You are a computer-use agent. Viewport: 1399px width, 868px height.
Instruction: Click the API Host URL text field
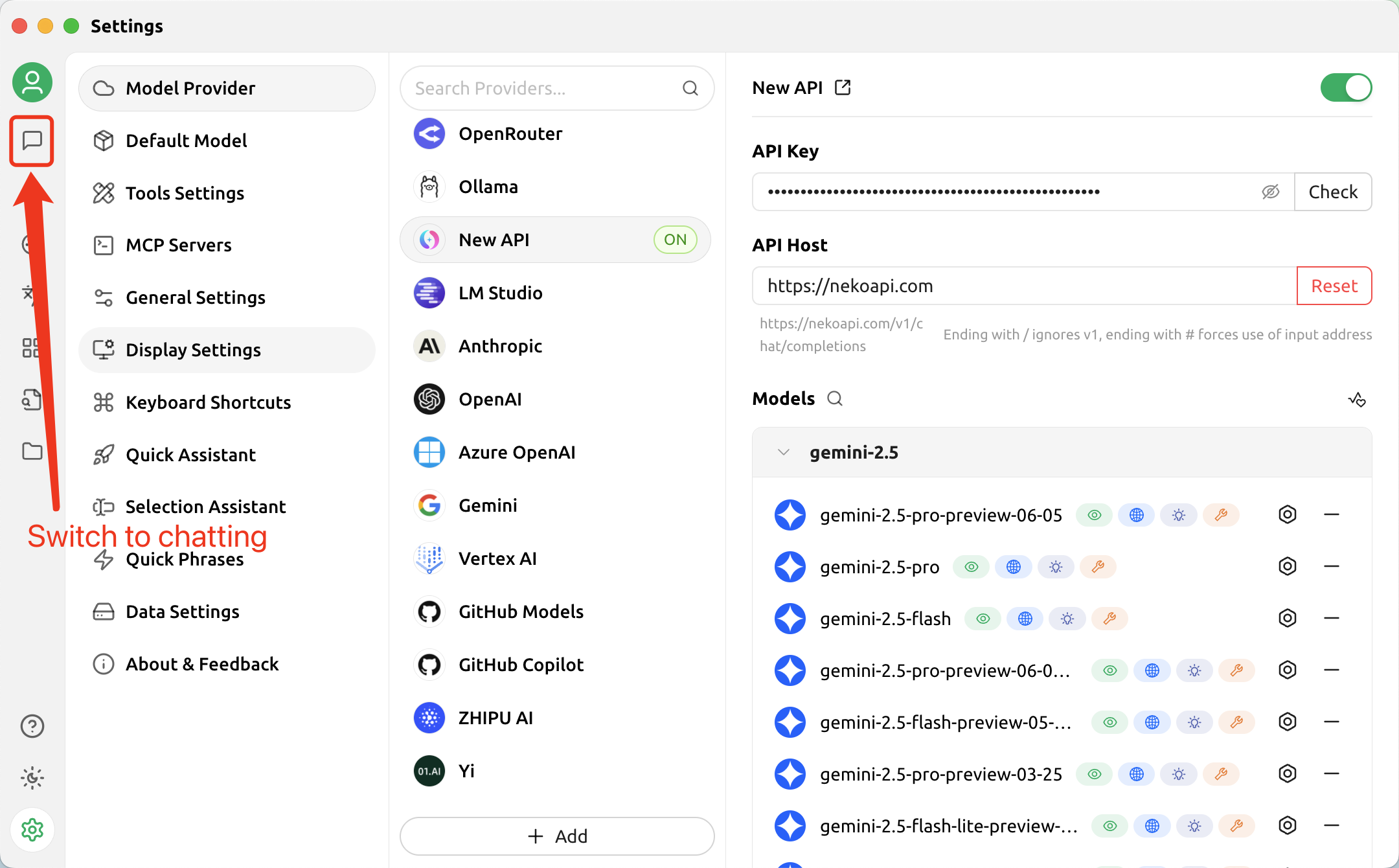click(1023, 286)
